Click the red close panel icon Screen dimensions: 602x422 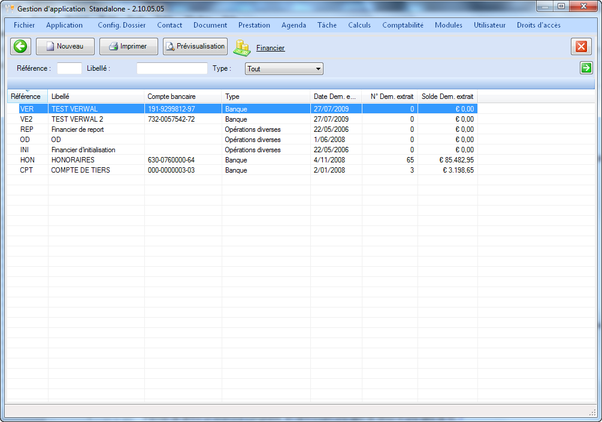581,46
